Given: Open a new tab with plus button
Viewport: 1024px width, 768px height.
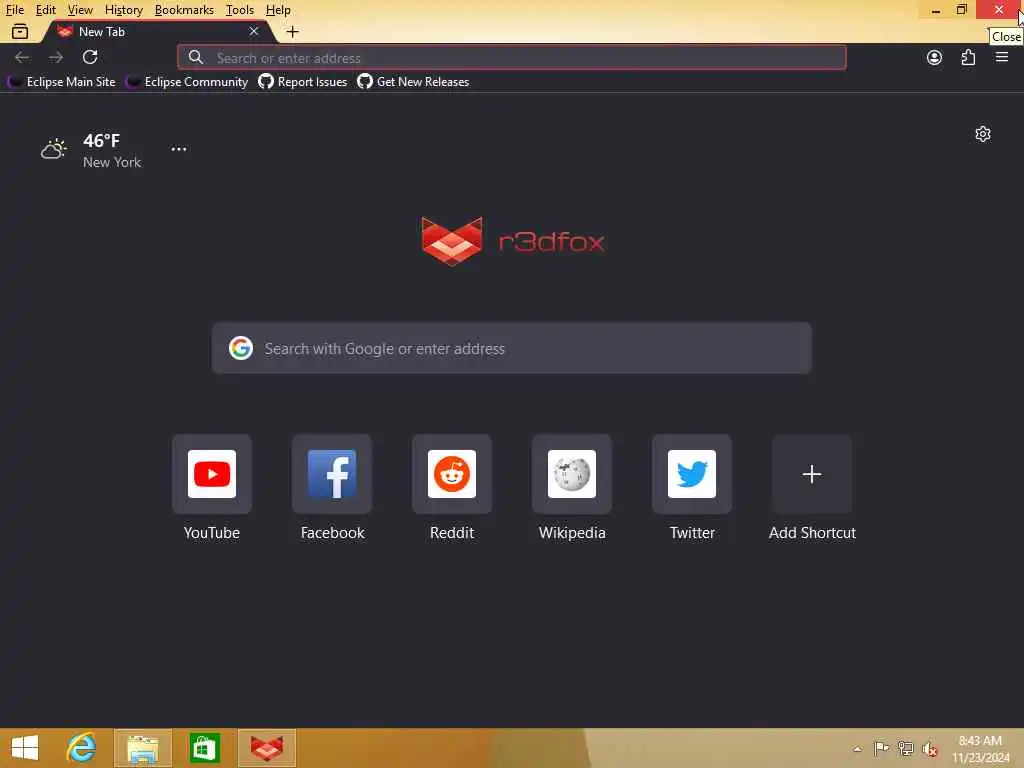Looking at the screenshot, I should tap(293, 31).
